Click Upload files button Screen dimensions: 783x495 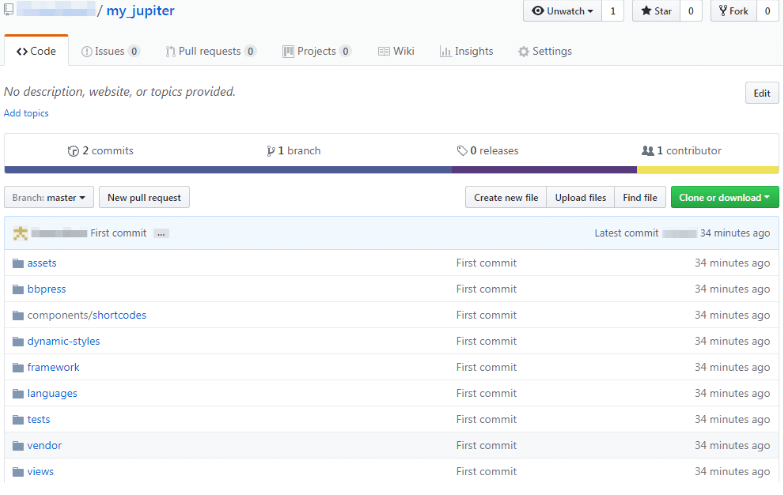pos(580,198)
